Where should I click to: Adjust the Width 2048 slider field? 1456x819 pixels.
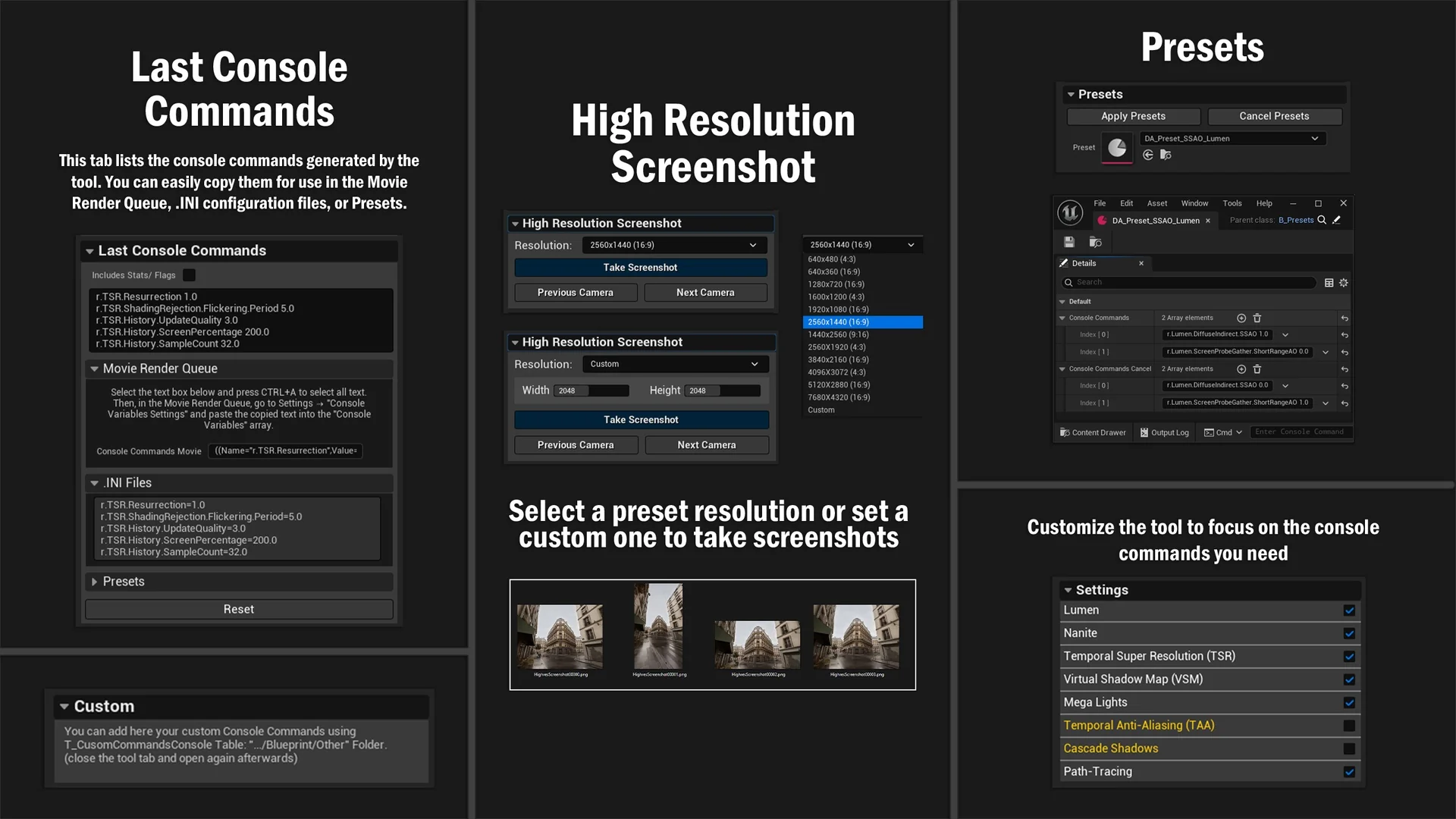coord(591,391)
